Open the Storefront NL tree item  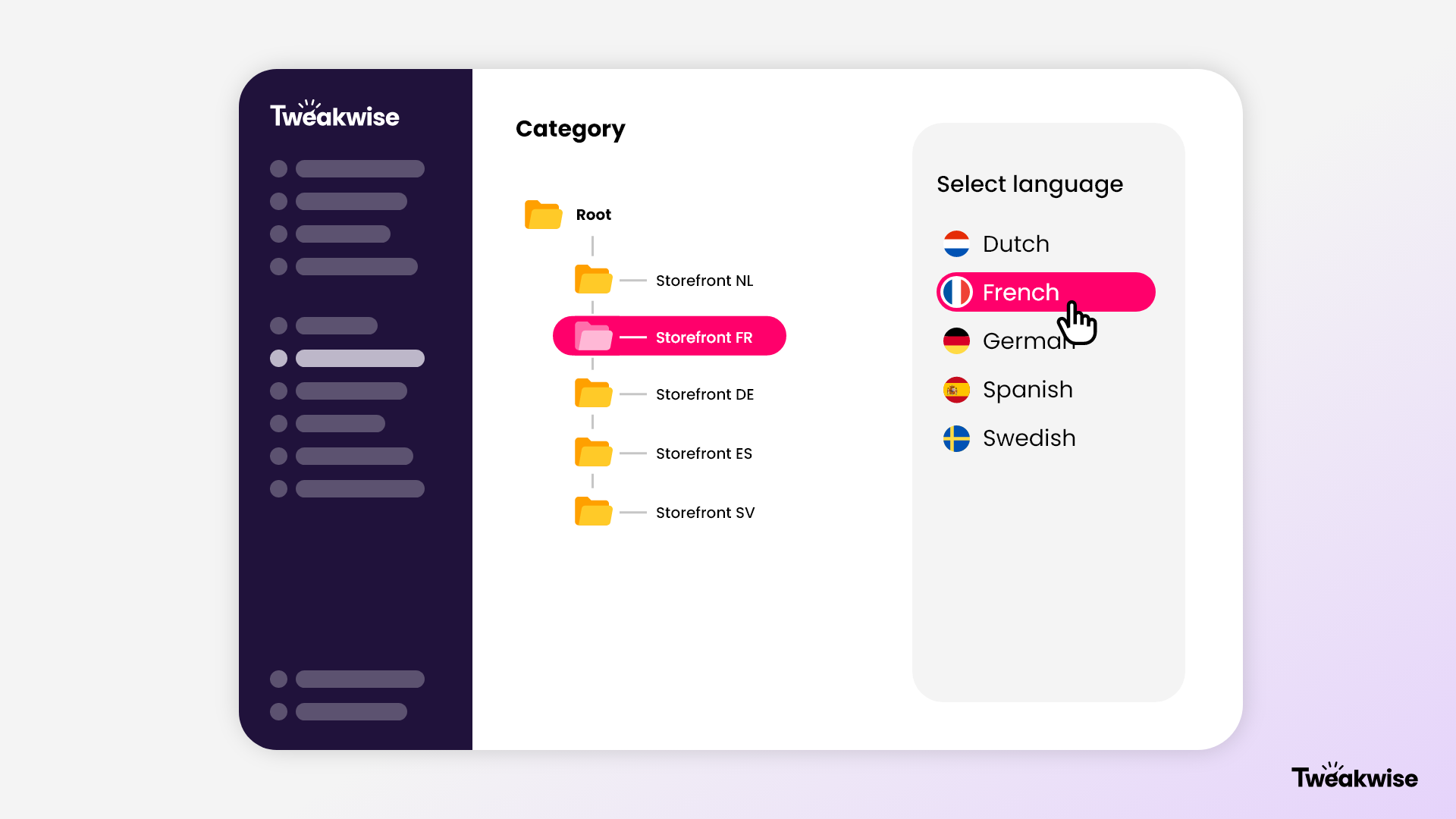point(704,281)
